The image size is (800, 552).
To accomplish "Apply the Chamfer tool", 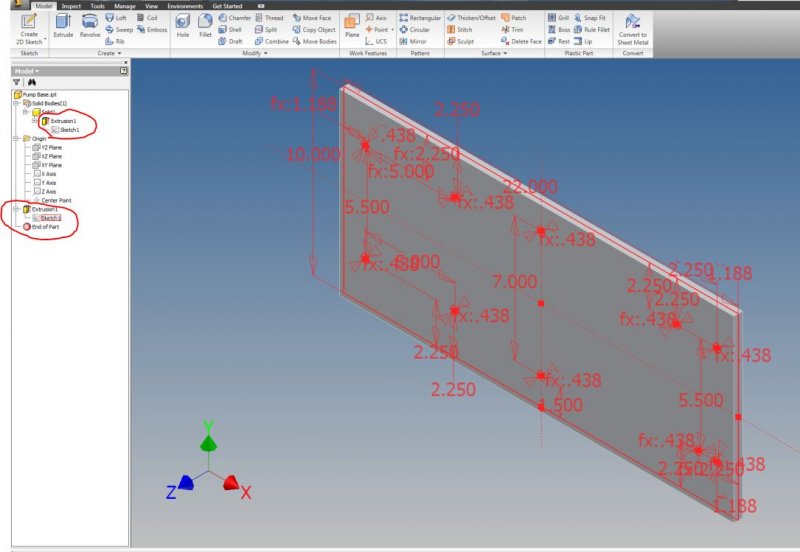I will pyautogui.click(x=235, y=18).
